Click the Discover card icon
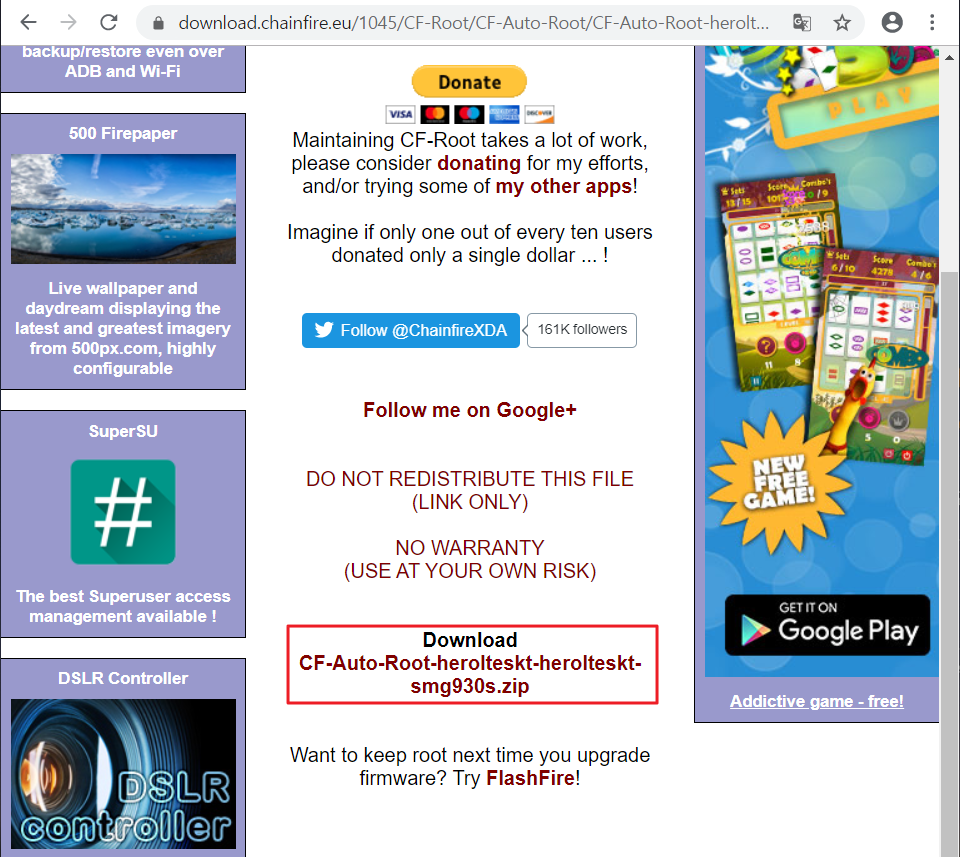Image resolution: width=960 pixels, height=857 pixels. (539, 114)
